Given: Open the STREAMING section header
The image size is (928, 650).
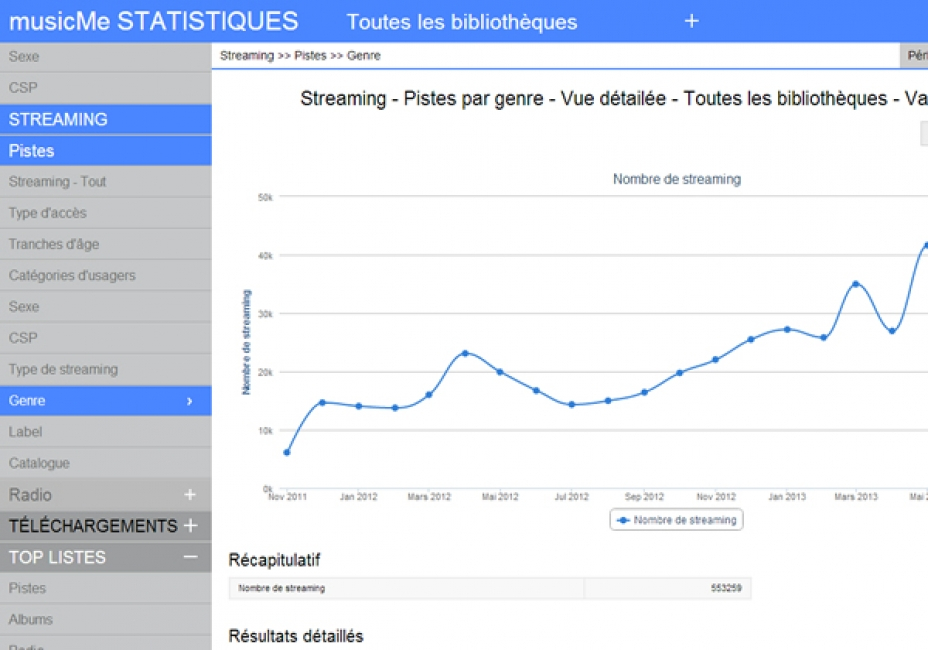Looking at the screenshot, I should click(105, 119).
